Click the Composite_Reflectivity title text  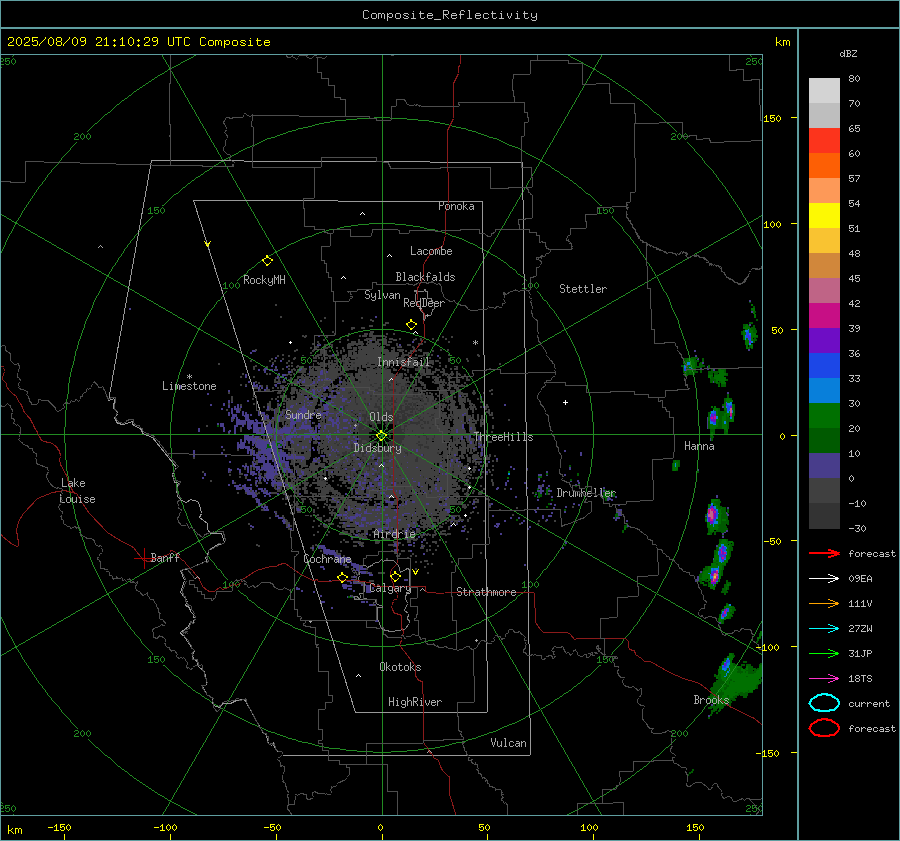pyautogui.click(x=450, y=15)
